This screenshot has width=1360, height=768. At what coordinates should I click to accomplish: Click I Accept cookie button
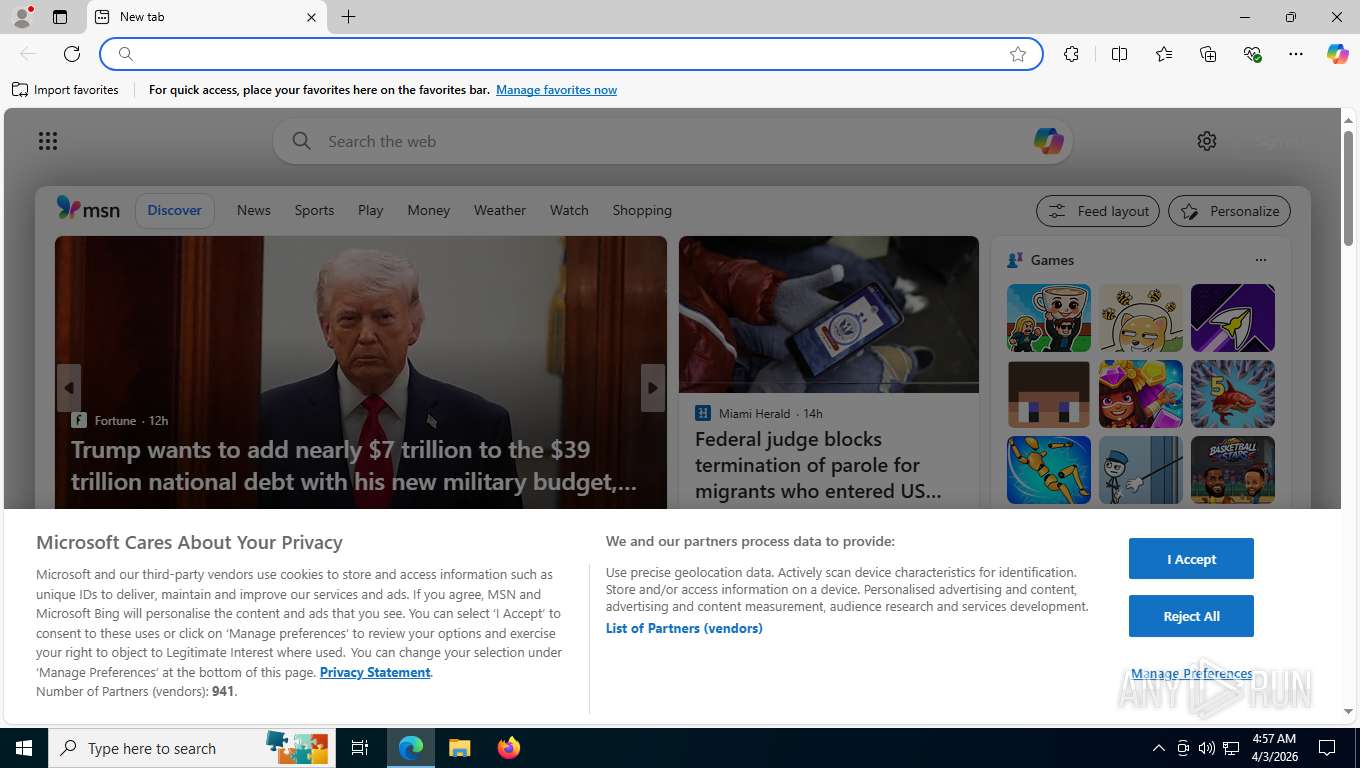tap(1191, 559)
